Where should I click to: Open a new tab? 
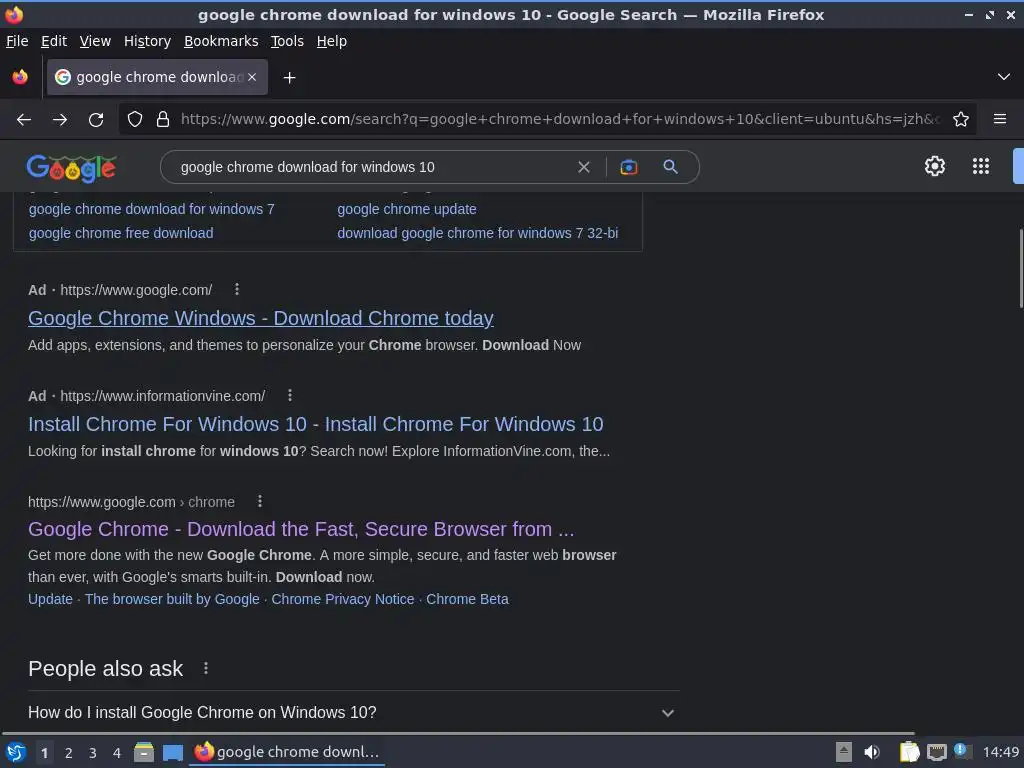coord(289,78)
